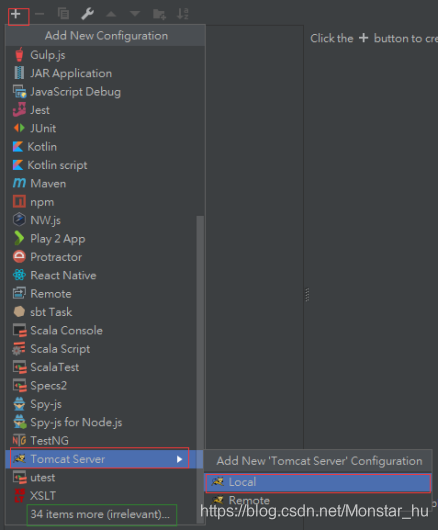438x530 pixels.
Task: Click the configuration list scrollbar
Action: (200, 333)
